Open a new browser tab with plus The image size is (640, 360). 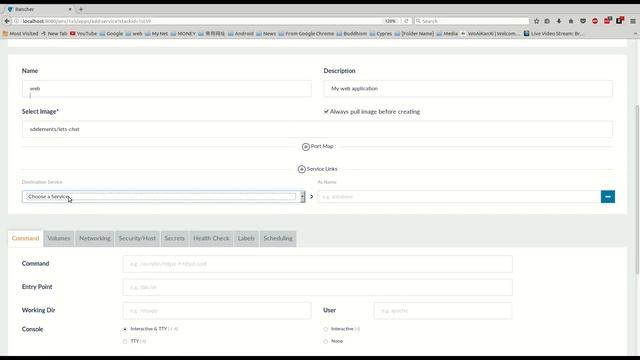[81, 9]
